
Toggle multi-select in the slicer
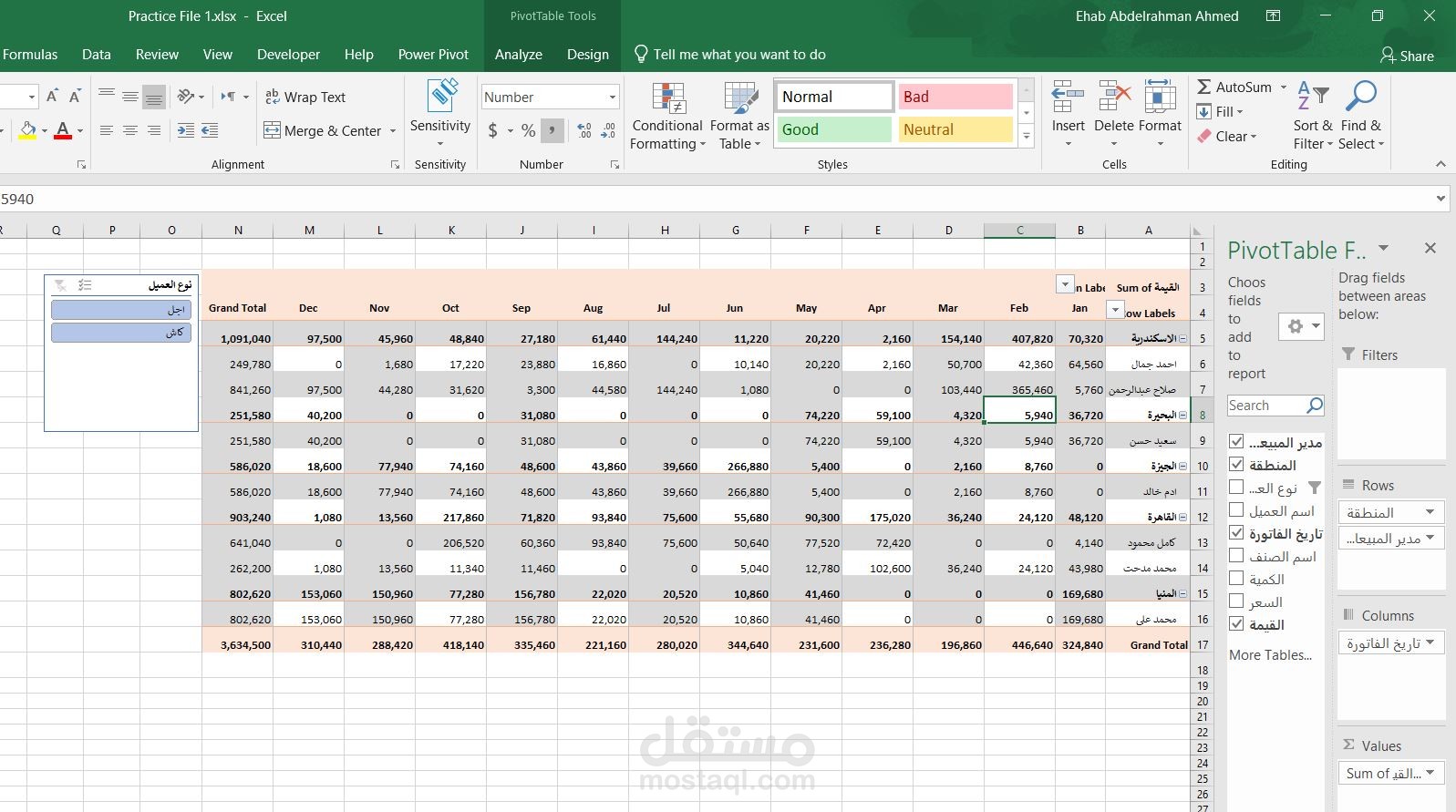pos(85,285)
